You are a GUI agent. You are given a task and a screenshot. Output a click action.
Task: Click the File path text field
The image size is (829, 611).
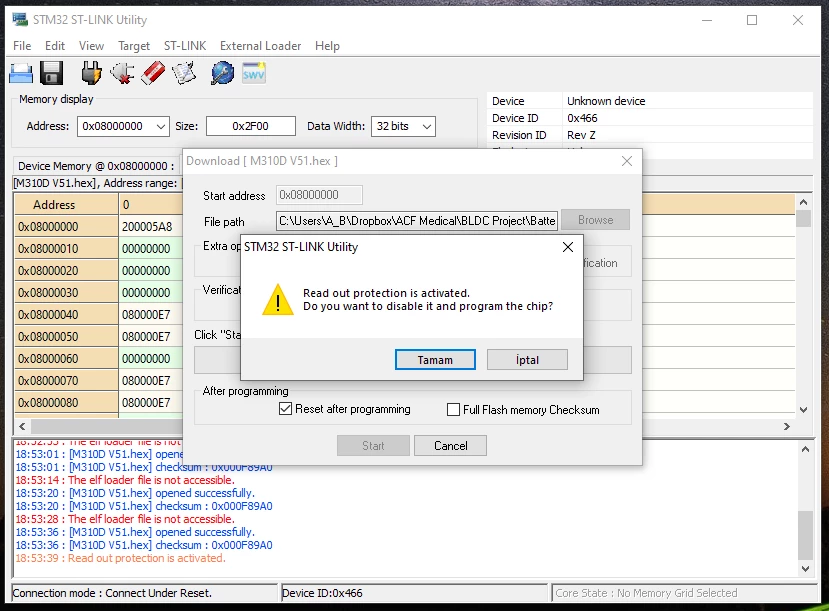(x=417, y=220)
